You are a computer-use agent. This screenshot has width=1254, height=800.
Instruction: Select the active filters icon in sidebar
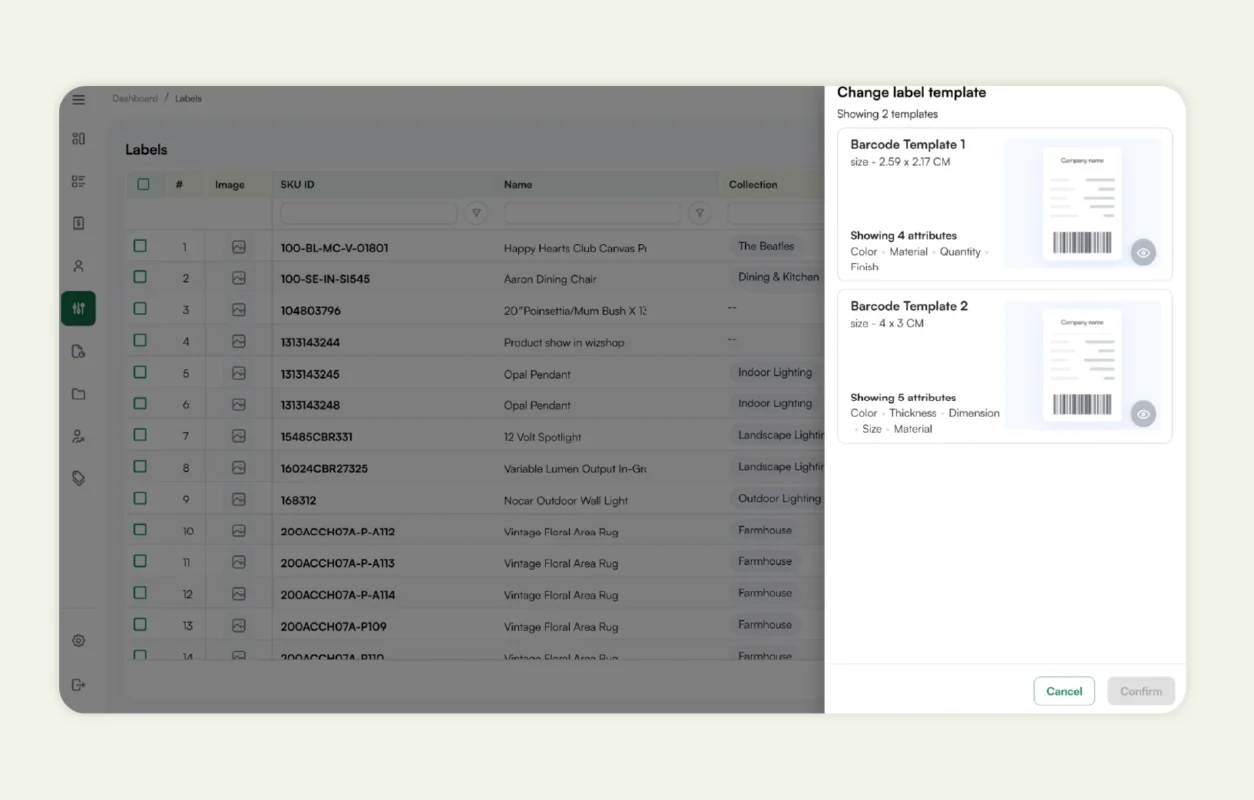click(x=78, y=308)
